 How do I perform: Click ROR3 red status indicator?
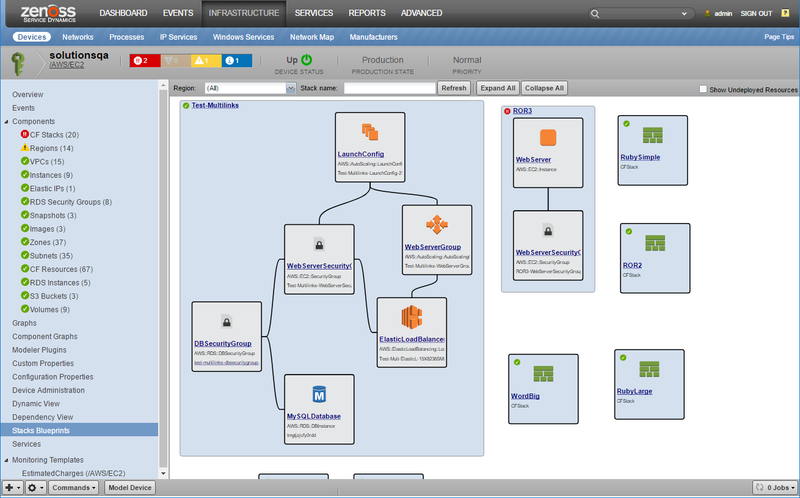pyautogui.click(x=507, y=111)
